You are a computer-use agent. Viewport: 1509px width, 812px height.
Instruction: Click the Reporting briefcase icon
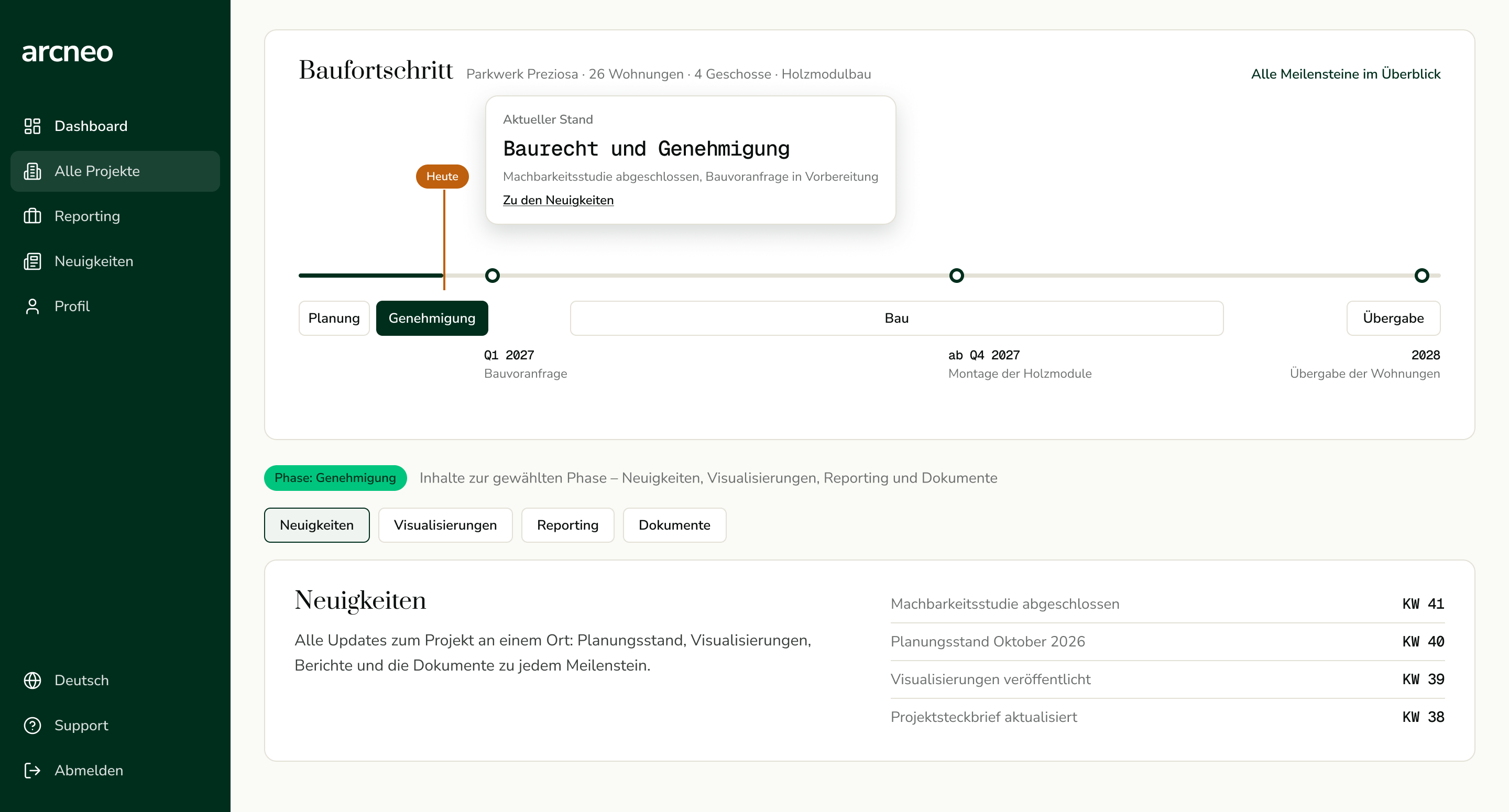tap(32, 216)
